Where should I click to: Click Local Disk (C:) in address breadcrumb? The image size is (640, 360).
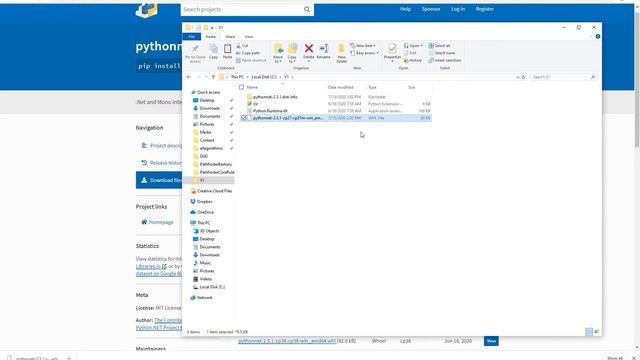(264, 77)
